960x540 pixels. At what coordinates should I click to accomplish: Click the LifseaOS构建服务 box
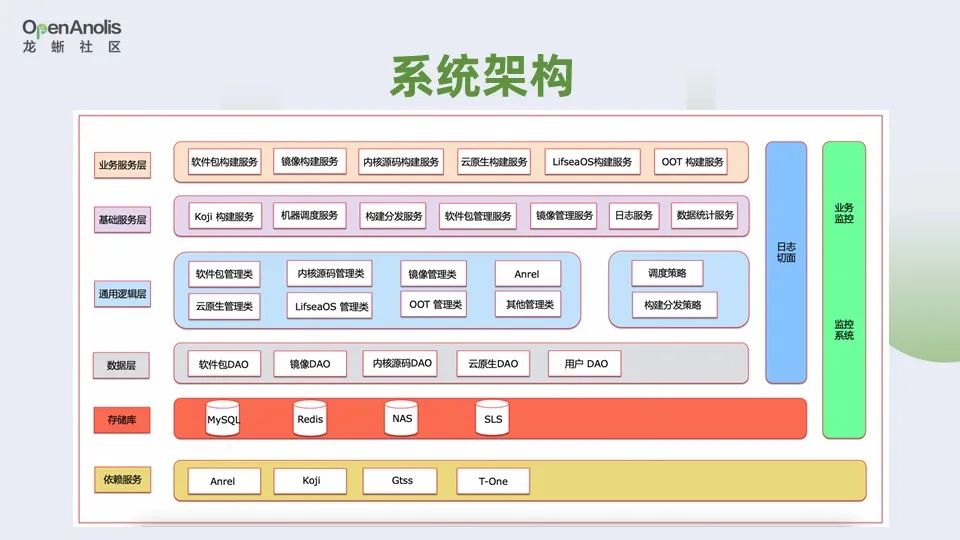tap(592, 162)
